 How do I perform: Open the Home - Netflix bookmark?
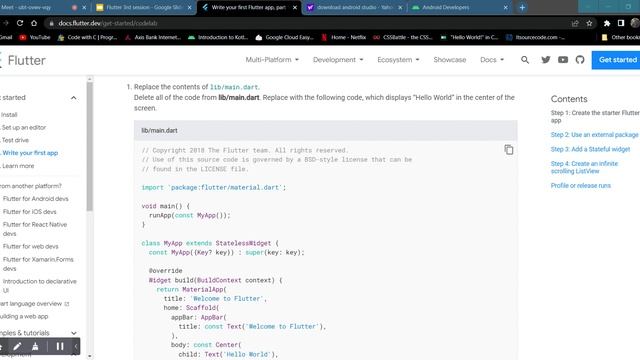pos(344,37)
